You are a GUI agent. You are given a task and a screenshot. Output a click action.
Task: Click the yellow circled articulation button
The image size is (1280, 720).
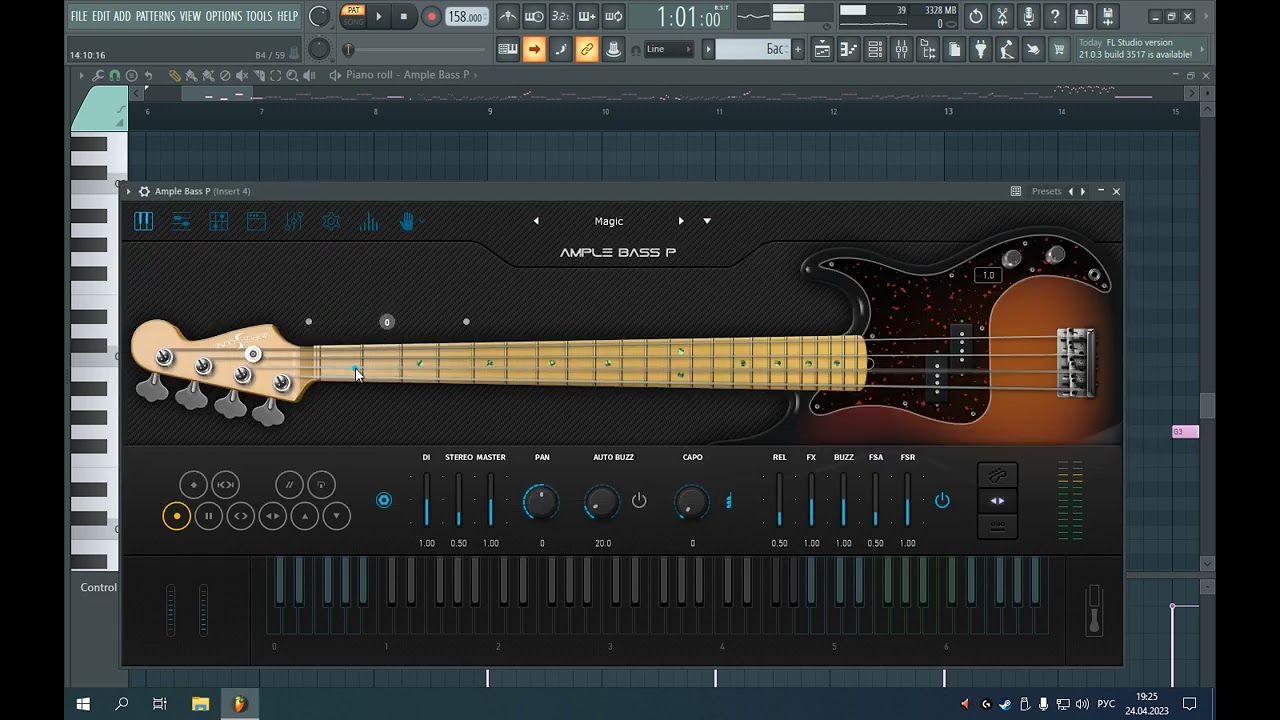[177, 516]
